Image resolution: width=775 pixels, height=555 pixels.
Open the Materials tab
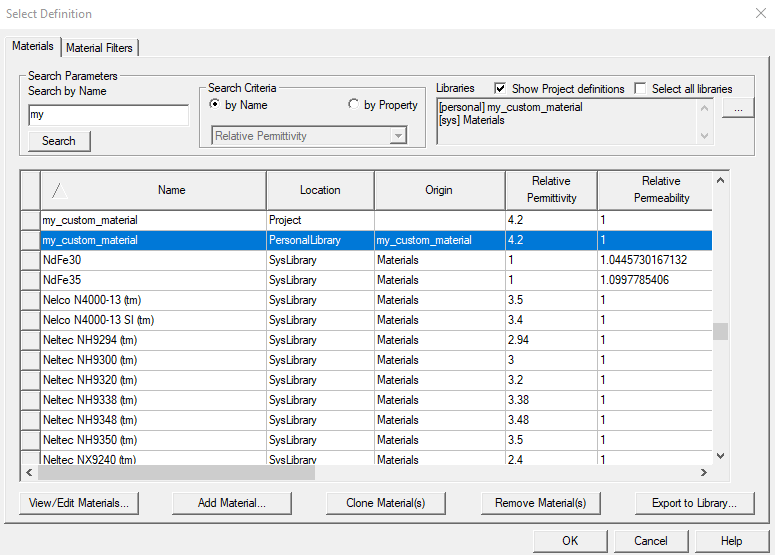pyautogui.click(x=33, y=46)
